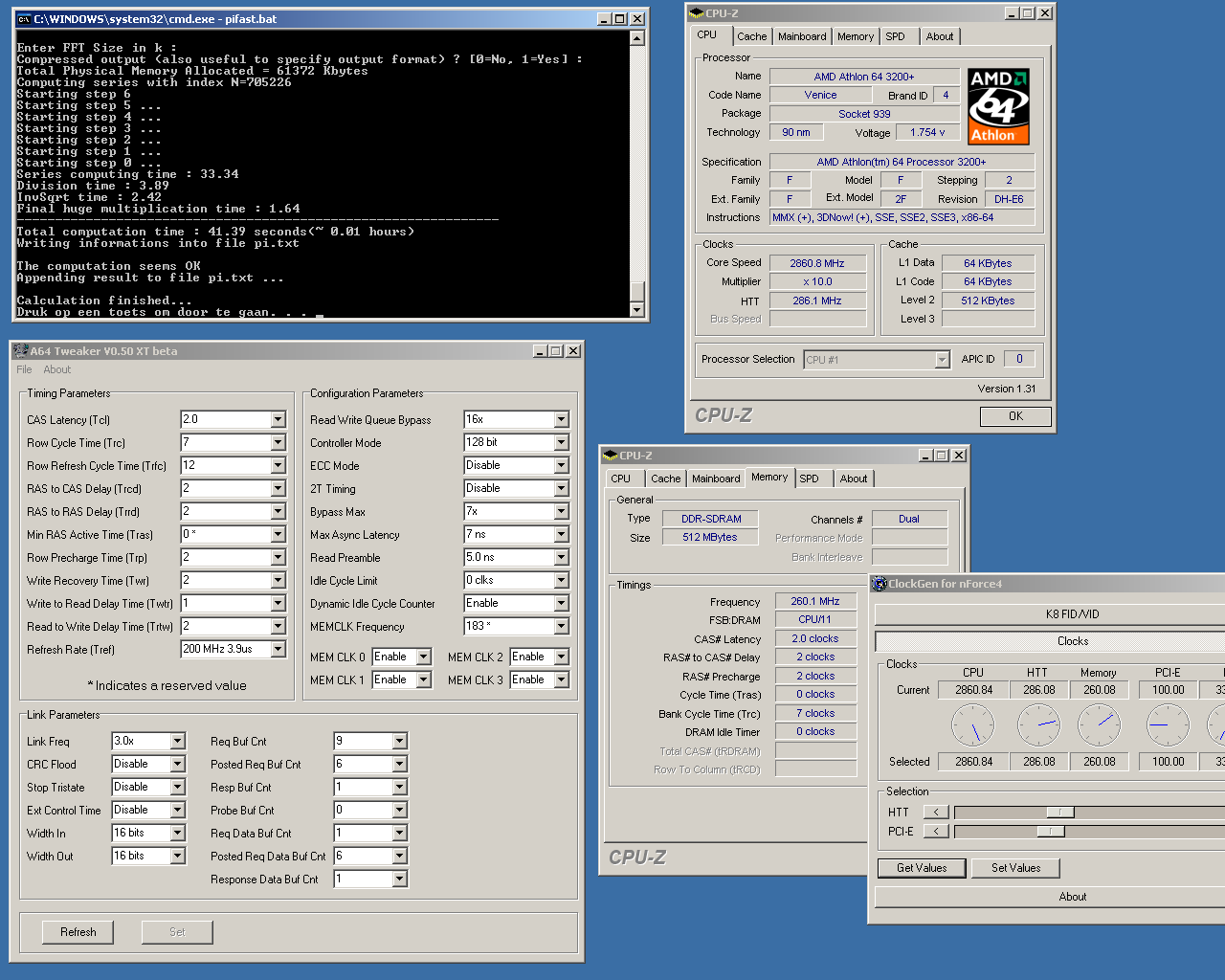Open the MEM CLK 0 Enable dropdown
Image resolution: width=1225 pixels, height=980 pixels.
tap(423, 657)
